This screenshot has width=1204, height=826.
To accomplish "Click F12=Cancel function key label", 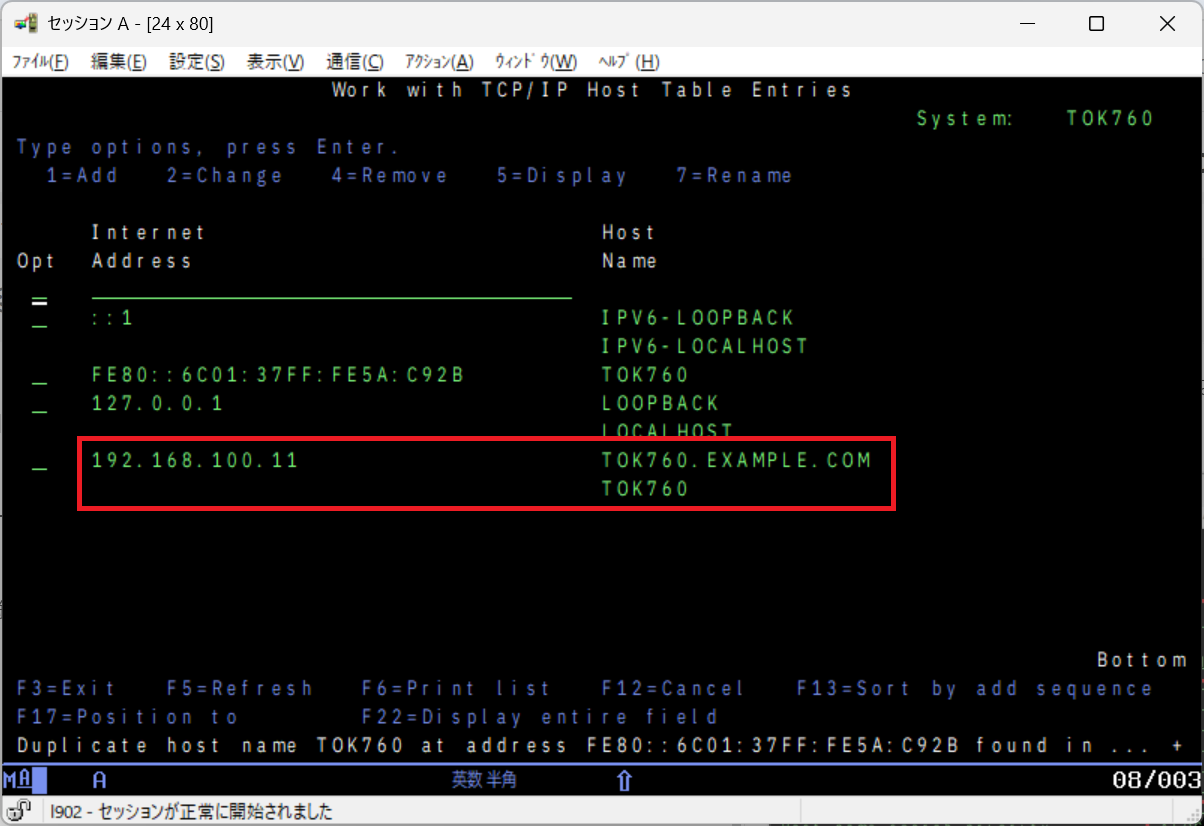I will [x=674, y=689].
